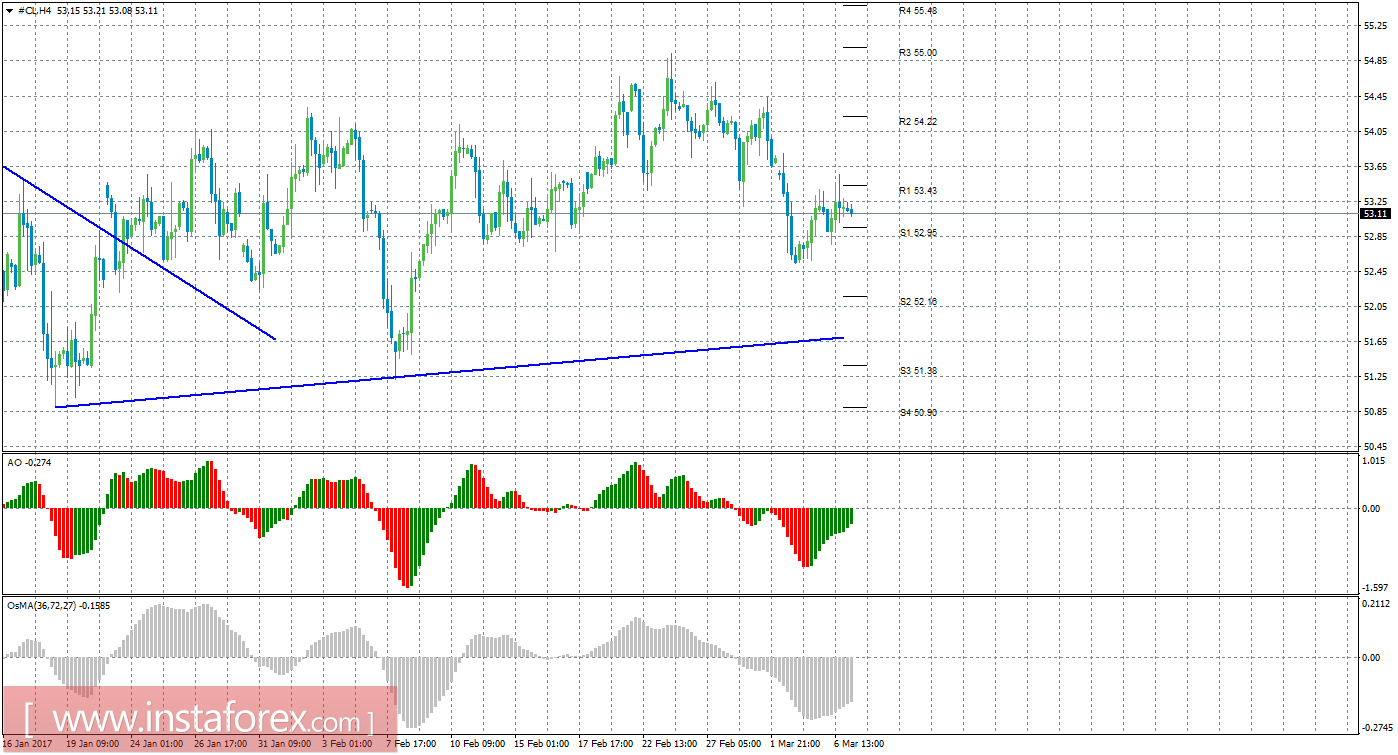The width and height of the screenshot is (1398, 755).
Task: Click the 27 Feb 05:00 time label
Action: [733, 744]
